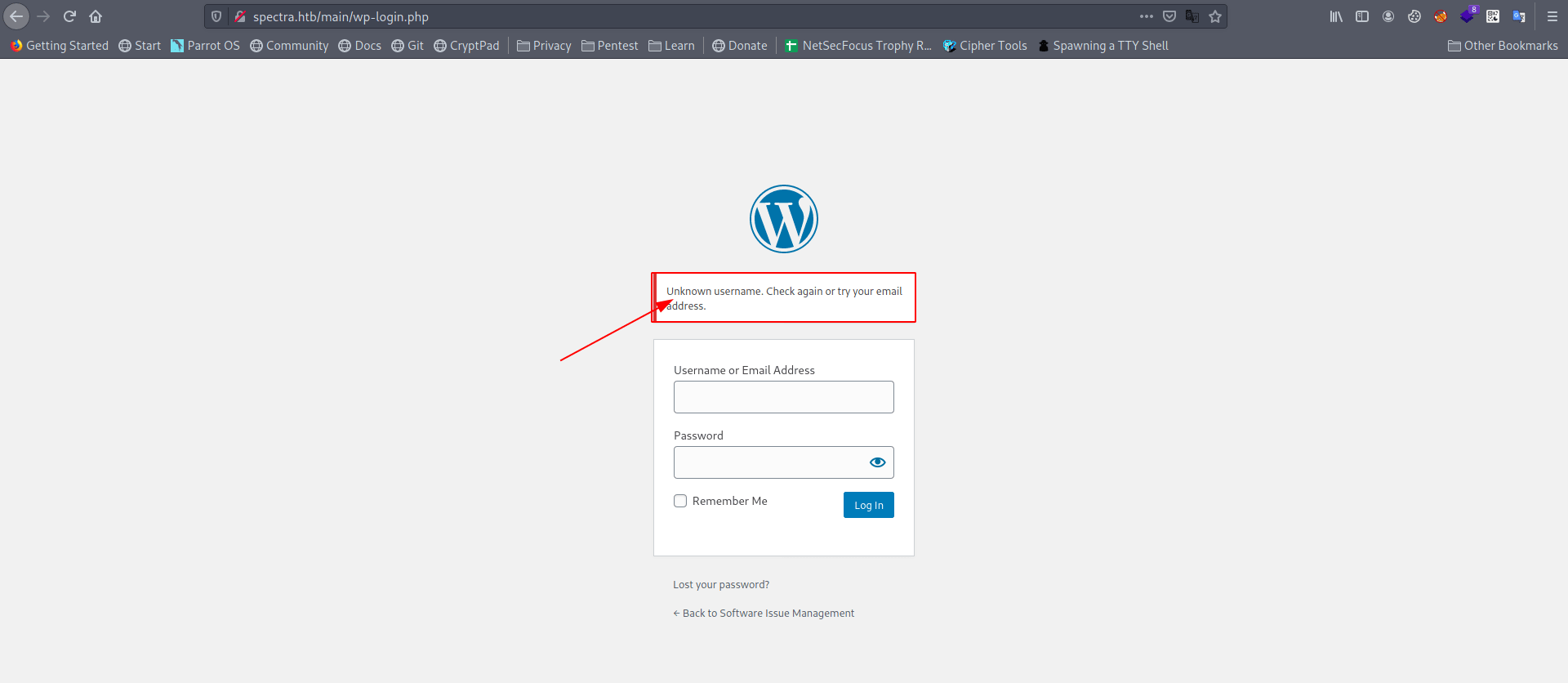This screenshot has width=1568, height=683.
Task: Open the Spawning a TTY Shell bookmark
Action: [x=1103, y=46]
